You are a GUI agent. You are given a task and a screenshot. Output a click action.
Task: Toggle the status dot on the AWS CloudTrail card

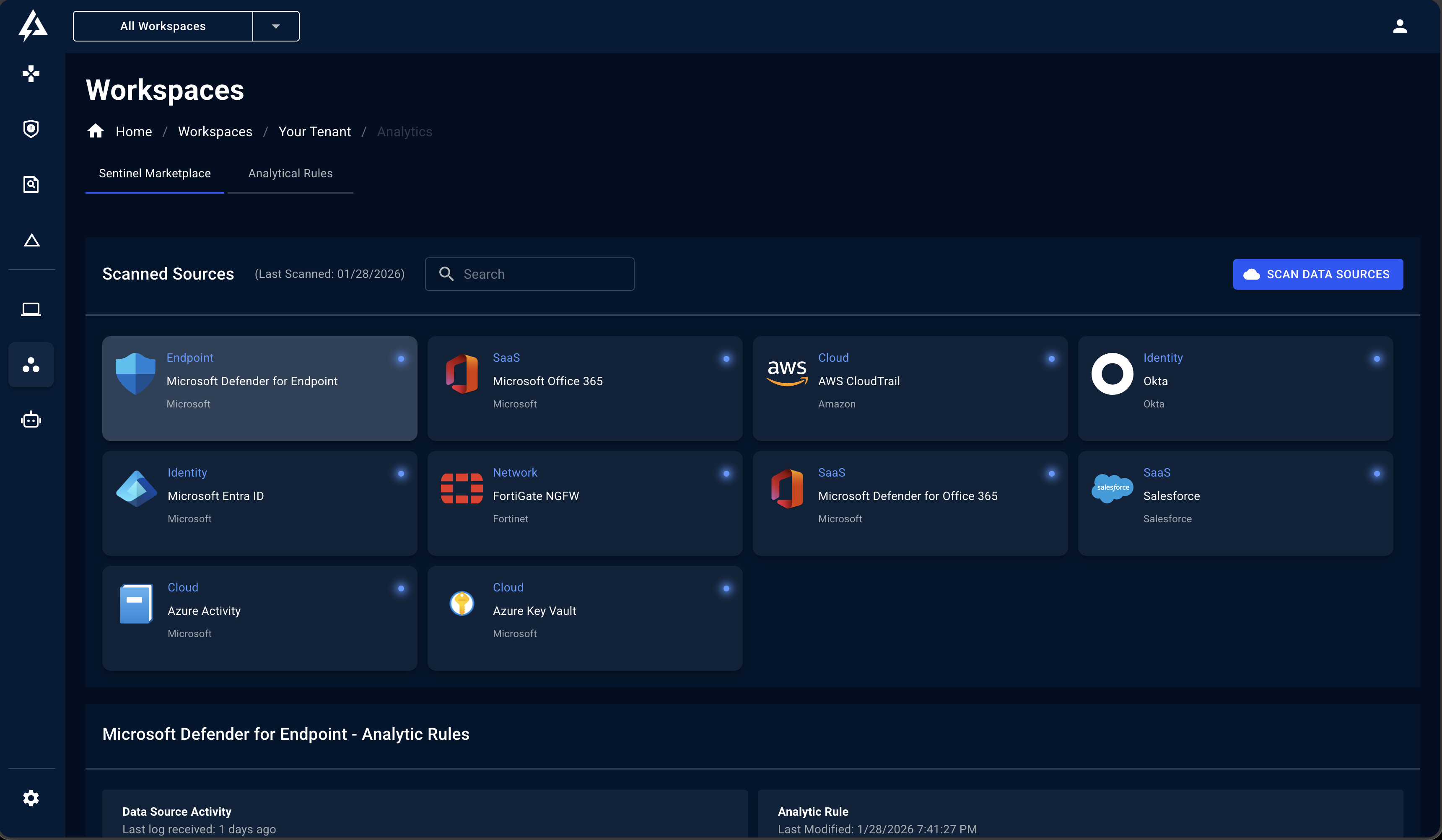point(1052,359)
